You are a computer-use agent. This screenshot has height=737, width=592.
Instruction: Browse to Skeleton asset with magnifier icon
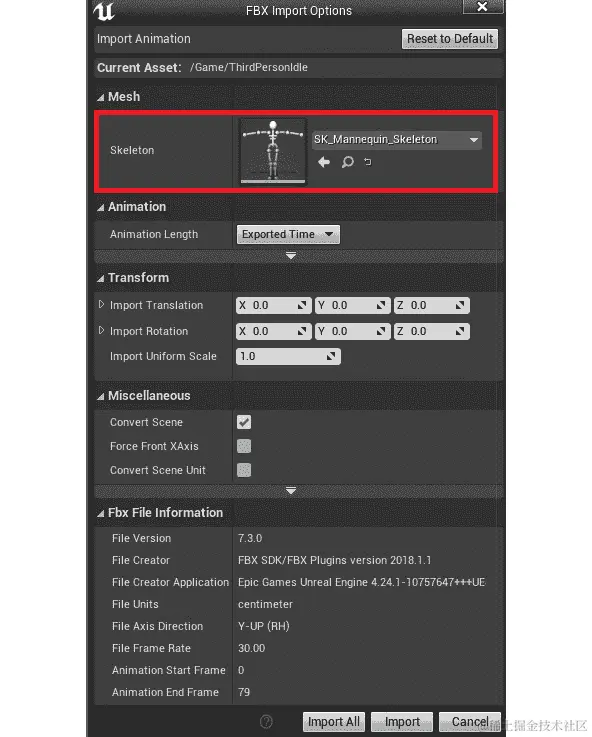pyautogui.click(x=347, y=162)
